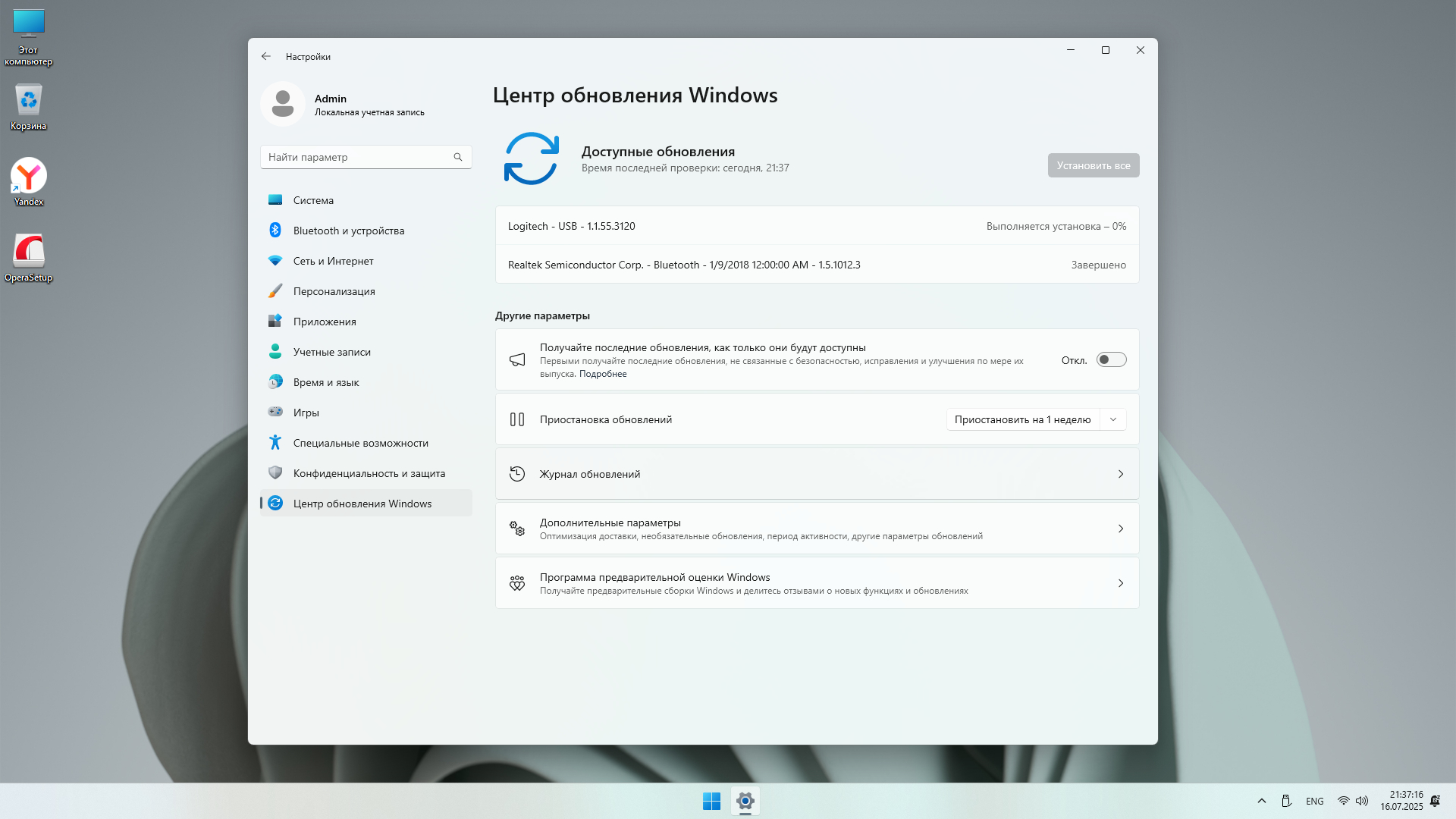The width and height of the screenshot is (1456, 819).
Task: Click the Найти параметр search field
Action: (356, 157)
